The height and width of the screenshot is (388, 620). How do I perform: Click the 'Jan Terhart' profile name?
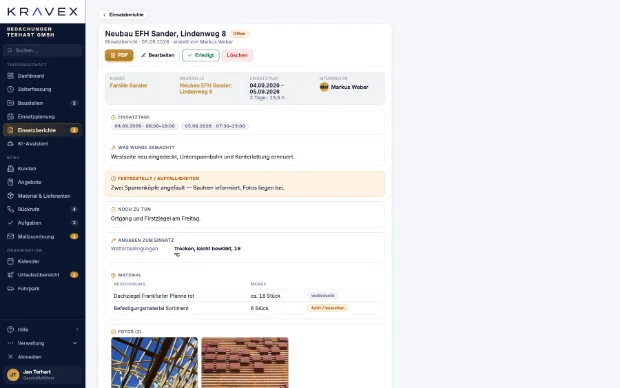click(37, 372)
